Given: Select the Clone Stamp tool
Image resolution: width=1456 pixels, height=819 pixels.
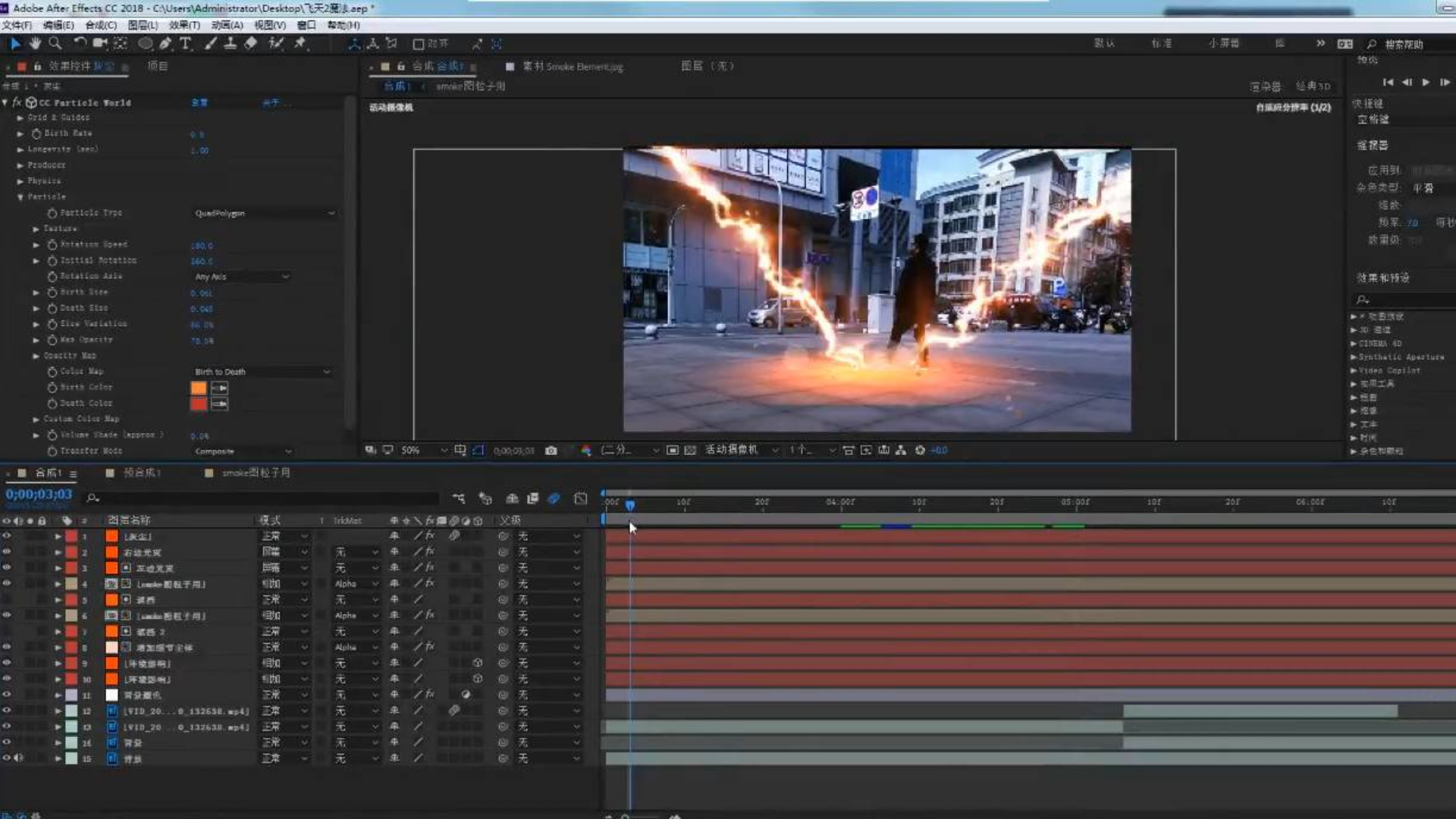Looking at the screenshot, I should (230, 43).
